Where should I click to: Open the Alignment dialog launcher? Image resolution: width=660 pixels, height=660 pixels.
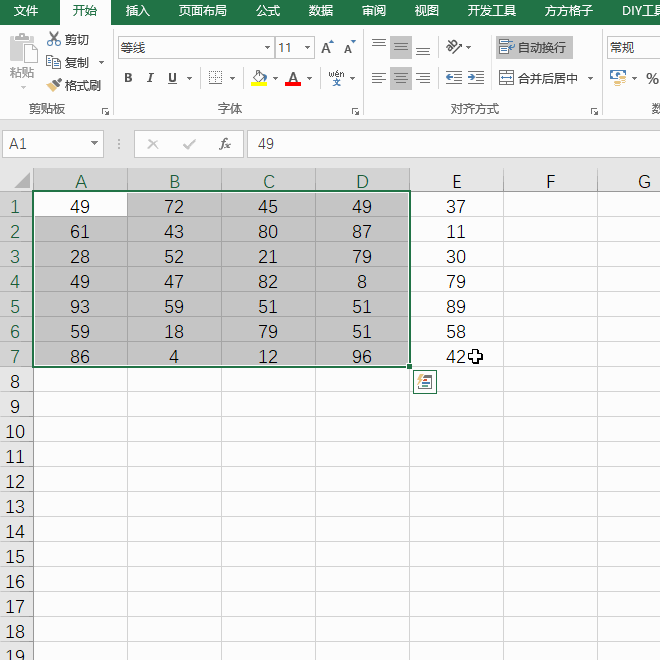(x=594, y=111)
